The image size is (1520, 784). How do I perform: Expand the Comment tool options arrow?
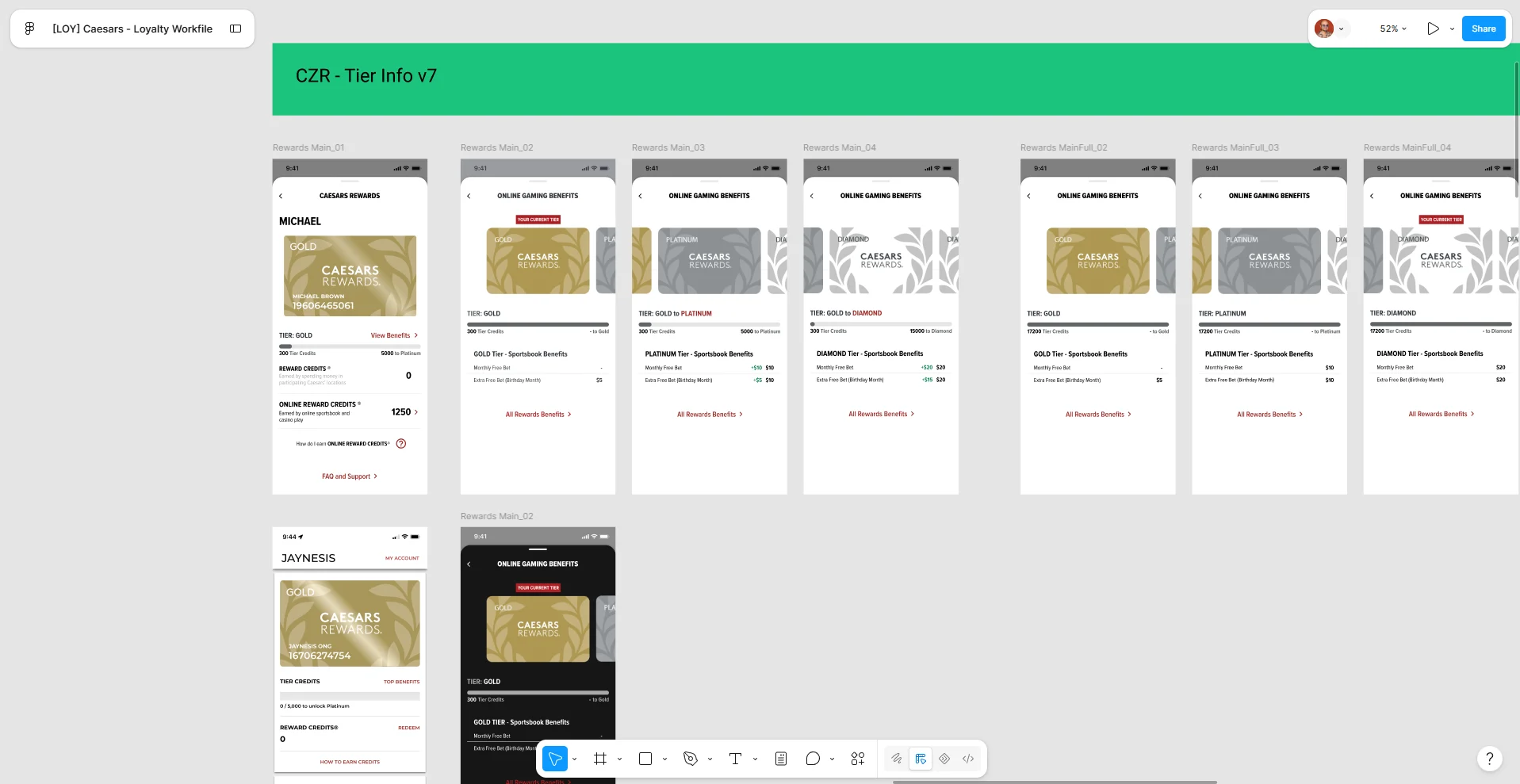[x=833, y=759]
